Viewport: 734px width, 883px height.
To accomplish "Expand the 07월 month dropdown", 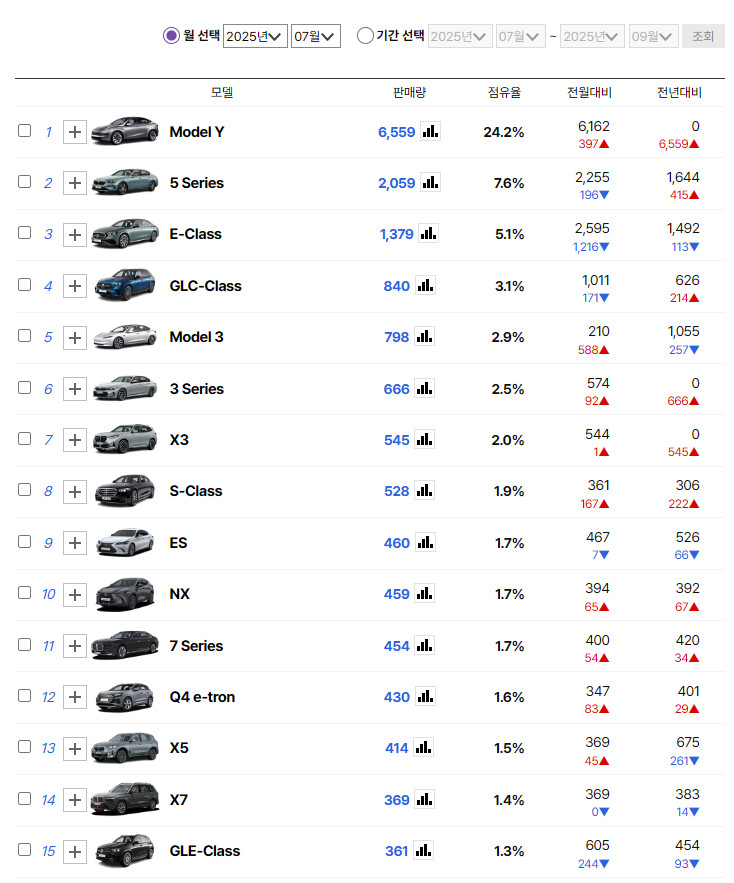I will pyautogui.click(x=316, y=36).
